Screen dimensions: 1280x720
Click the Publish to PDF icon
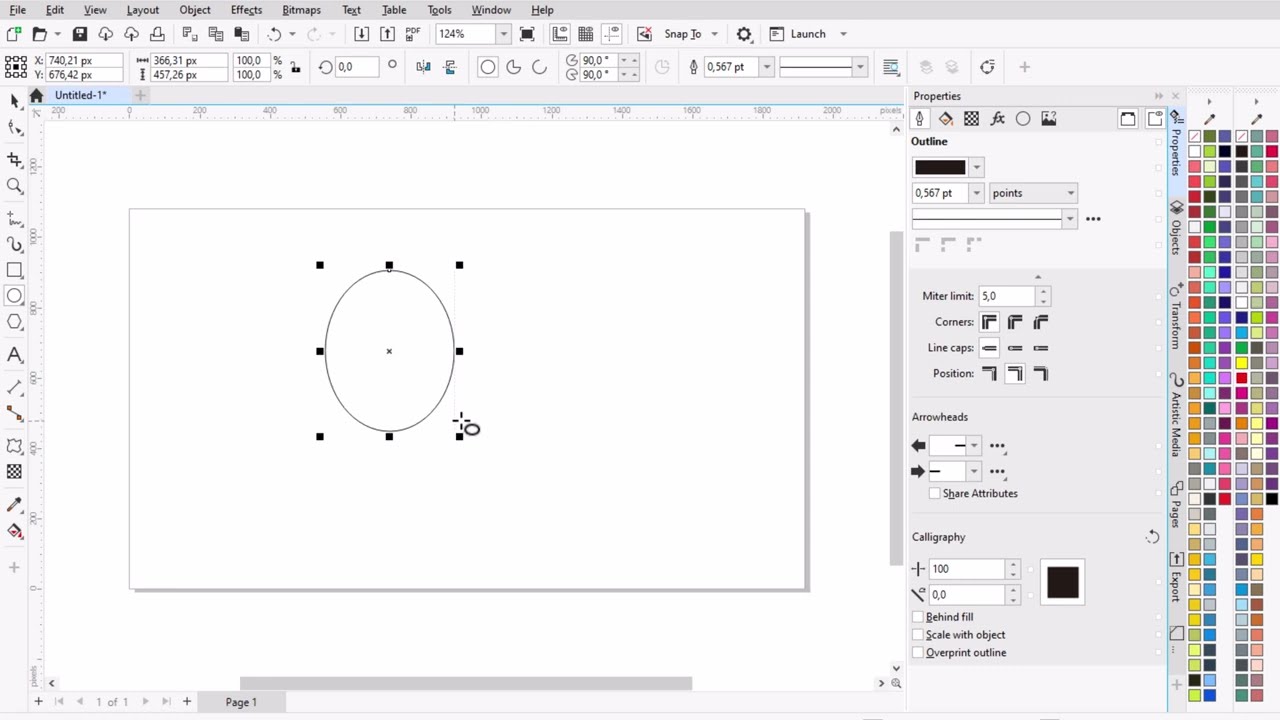coord(412,34)
